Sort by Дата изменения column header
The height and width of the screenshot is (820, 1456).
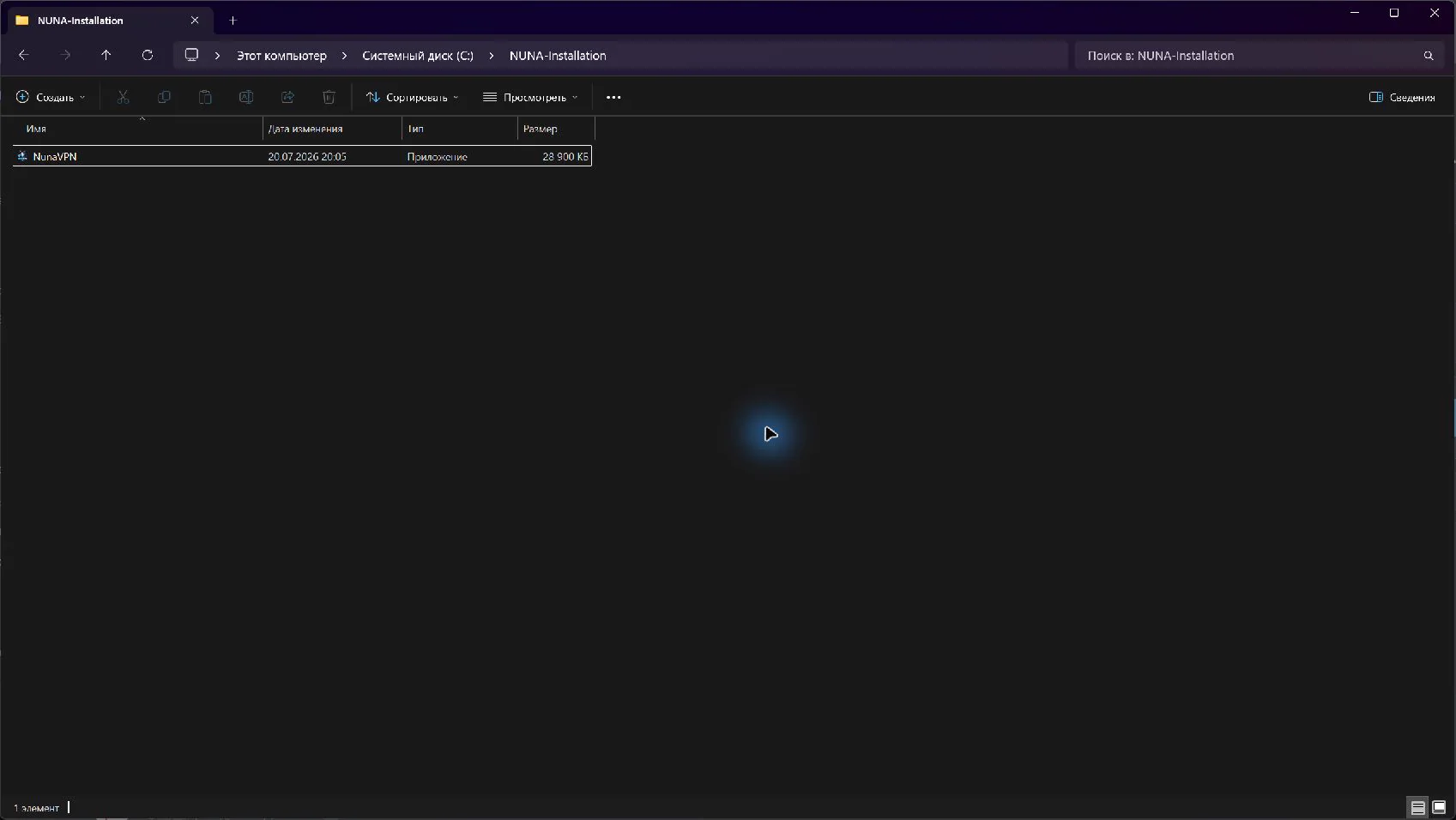[x=332, y=129]
